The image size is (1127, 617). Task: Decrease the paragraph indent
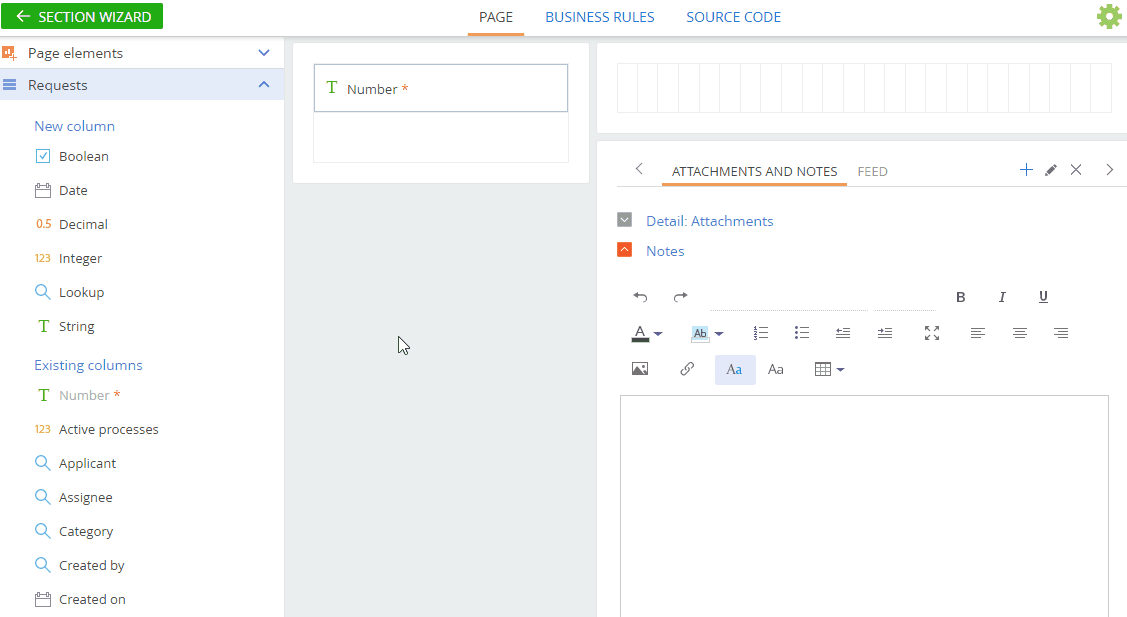[843, 333]
